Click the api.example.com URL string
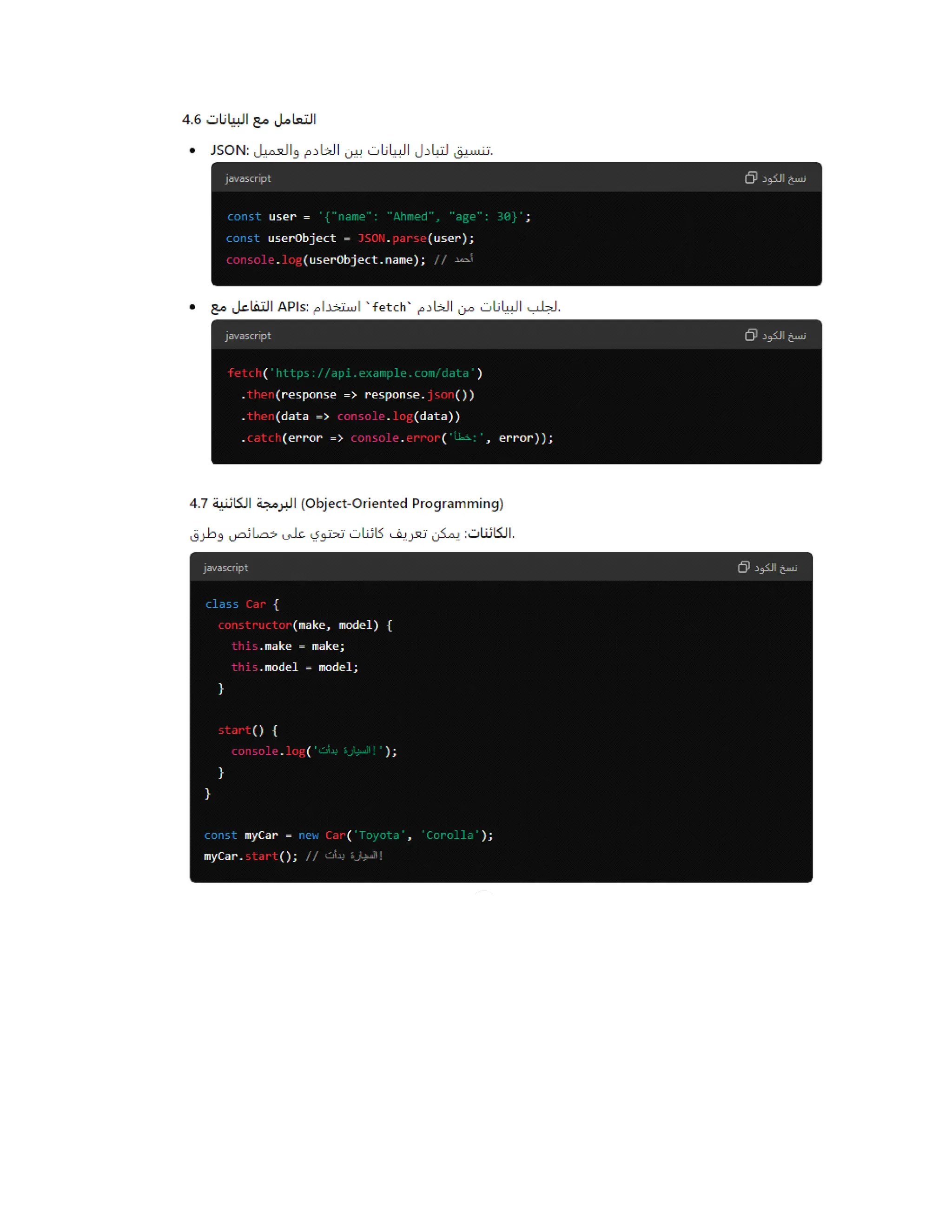Viewport: 952px width, 1232px height. [372, 373]
